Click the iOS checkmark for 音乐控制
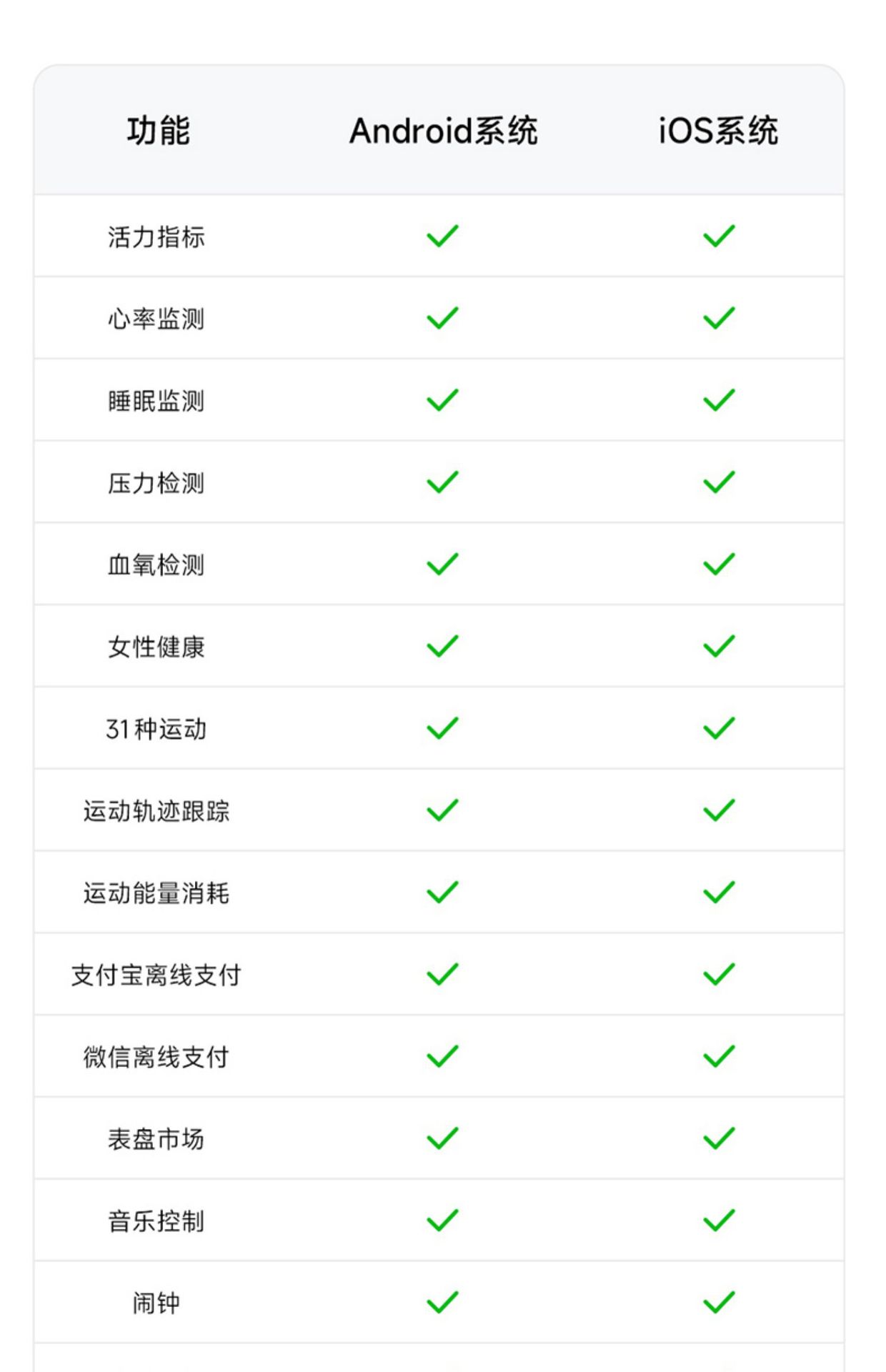Image resolution: width=886 pixels, height=1372 pixels. (719, 1221)
